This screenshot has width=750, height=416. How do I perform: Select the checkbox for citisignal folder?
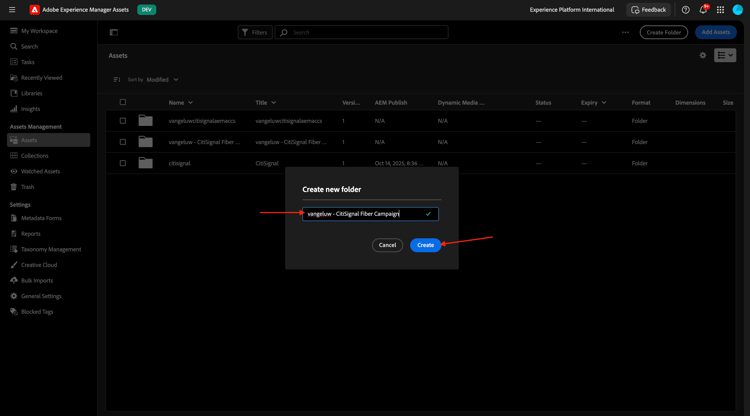pyautogui.click(x=123, y=163)
